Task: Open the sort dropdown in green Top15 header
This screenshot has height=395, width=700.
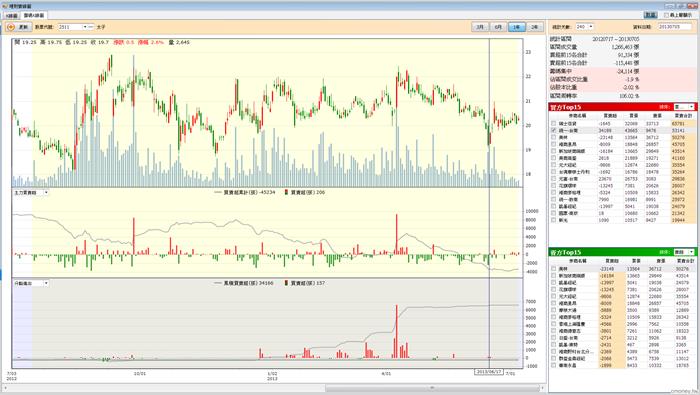Action: pos(691,252)
